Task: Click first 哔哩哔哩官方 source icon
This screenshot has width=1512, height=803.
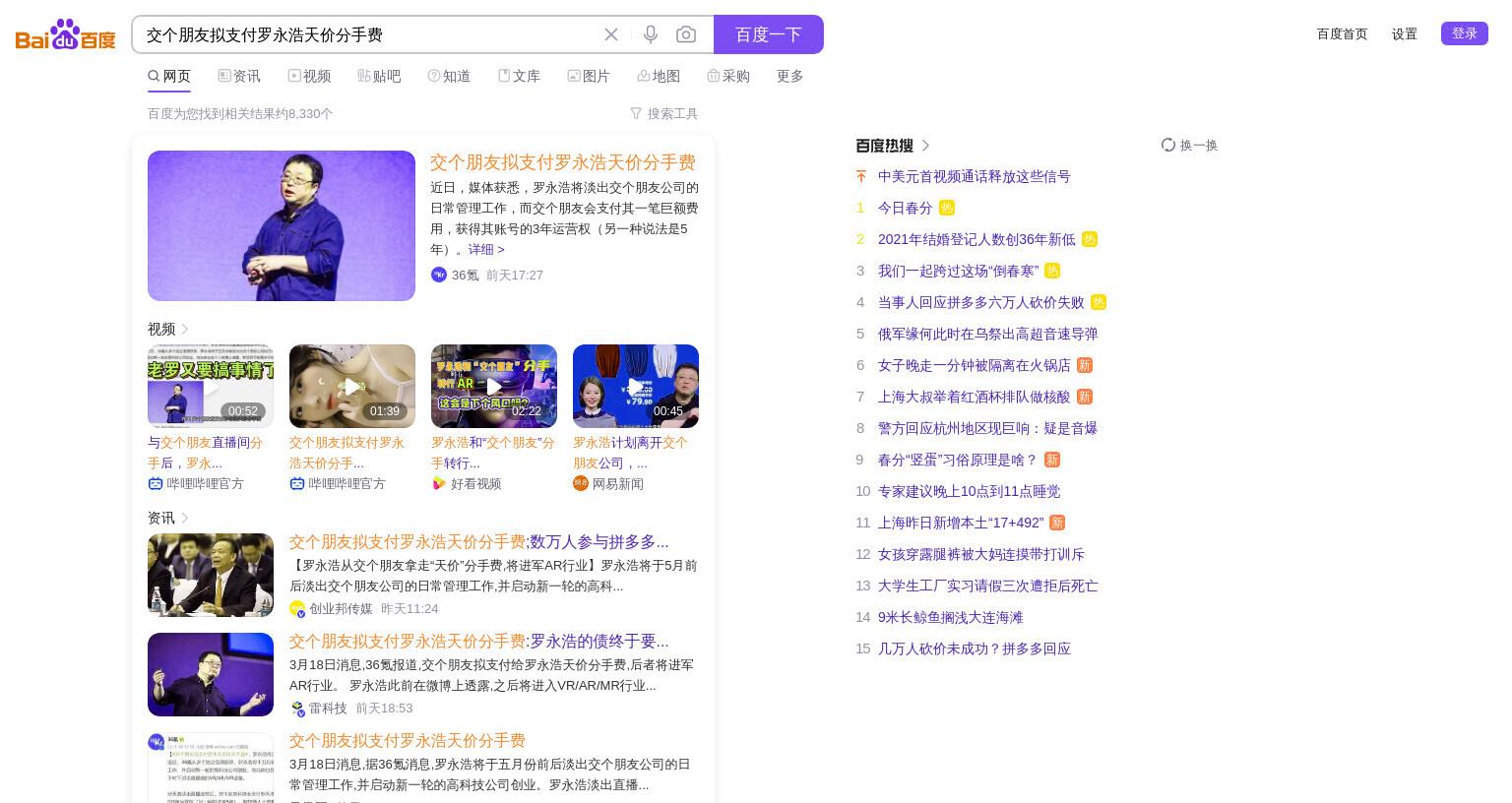Action: [x=156, y=483]
